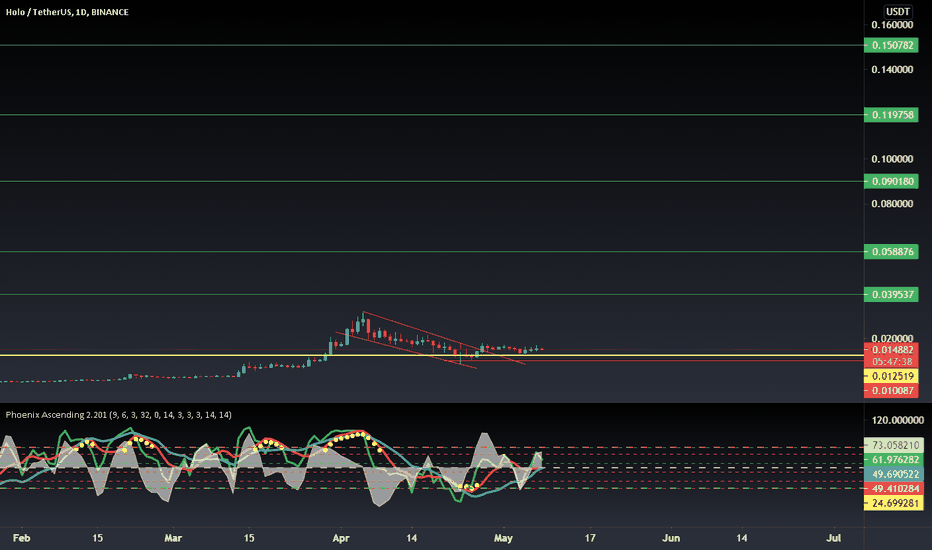Image resolution: width=932 pixels, height=550 pixels.
Task: Select the 0.150782 price level label
Action: (891, 45)
